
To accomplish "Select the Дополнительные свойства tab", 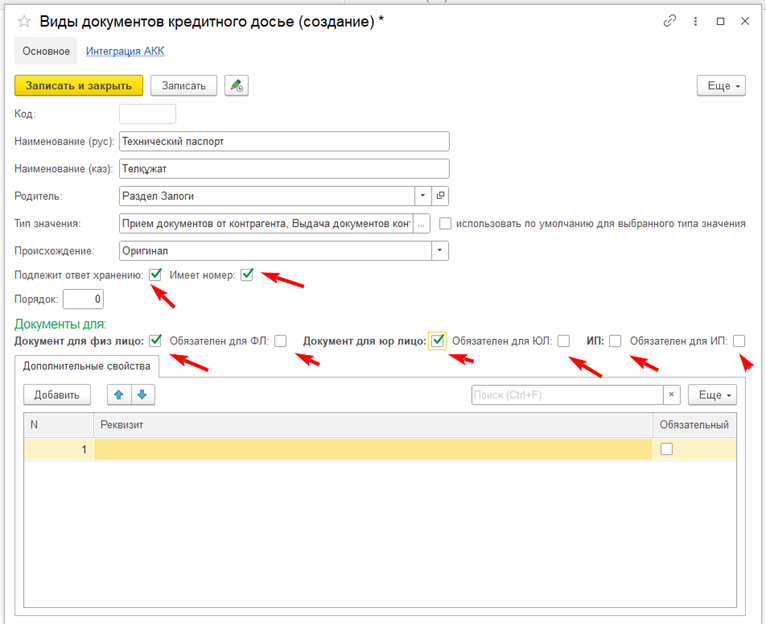I will [86, 366].
